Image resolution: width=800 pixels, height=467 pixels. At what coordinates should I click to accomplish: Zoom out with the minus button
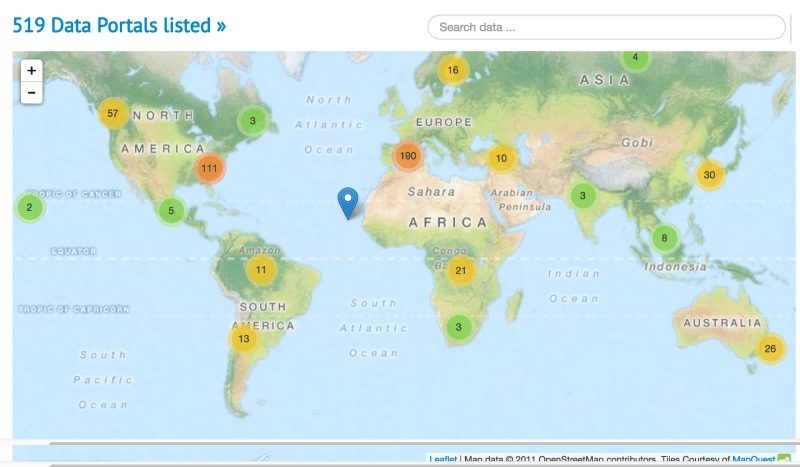tap(32, 93)
